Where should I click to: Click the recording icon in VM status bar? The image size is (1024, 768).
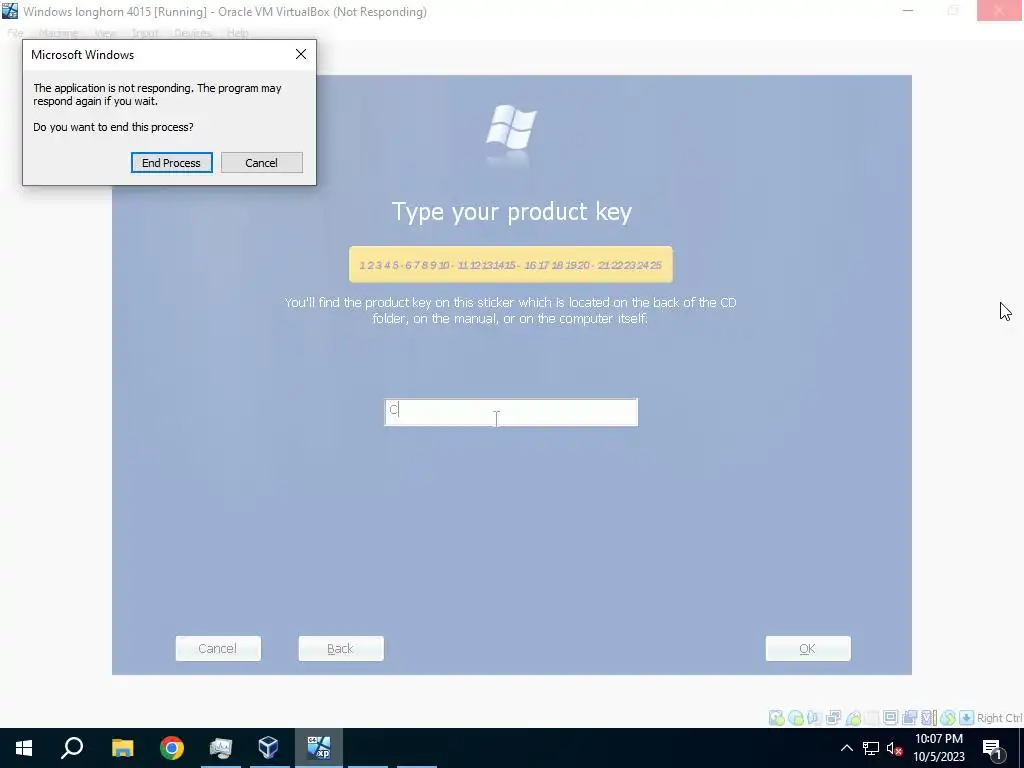(x=909, y=718)
